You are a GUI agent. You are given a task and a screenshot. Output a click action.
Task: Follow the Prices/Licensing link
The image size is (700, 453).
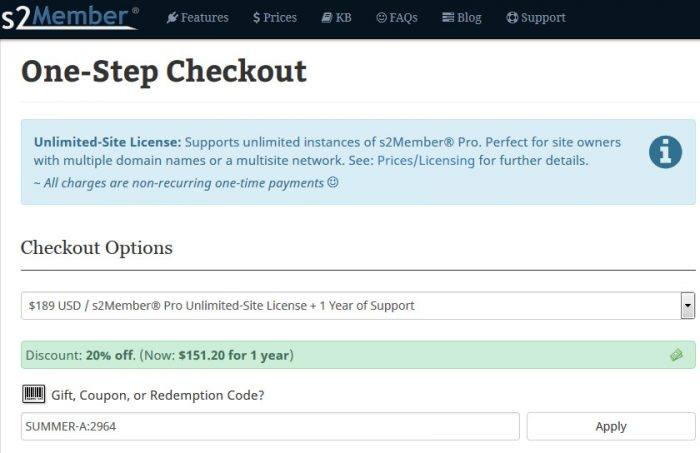(426, 161)
